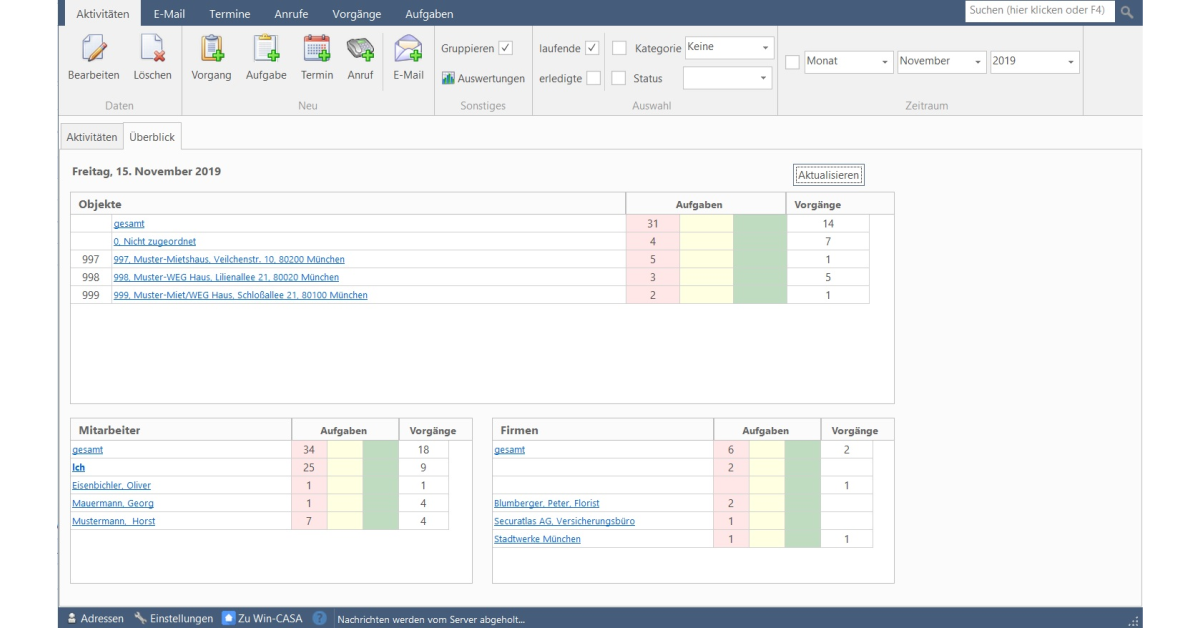Log a new Anruf phone call
Image resolution: width=1200 pixels, height=628 pixels.
pos(360,49)
